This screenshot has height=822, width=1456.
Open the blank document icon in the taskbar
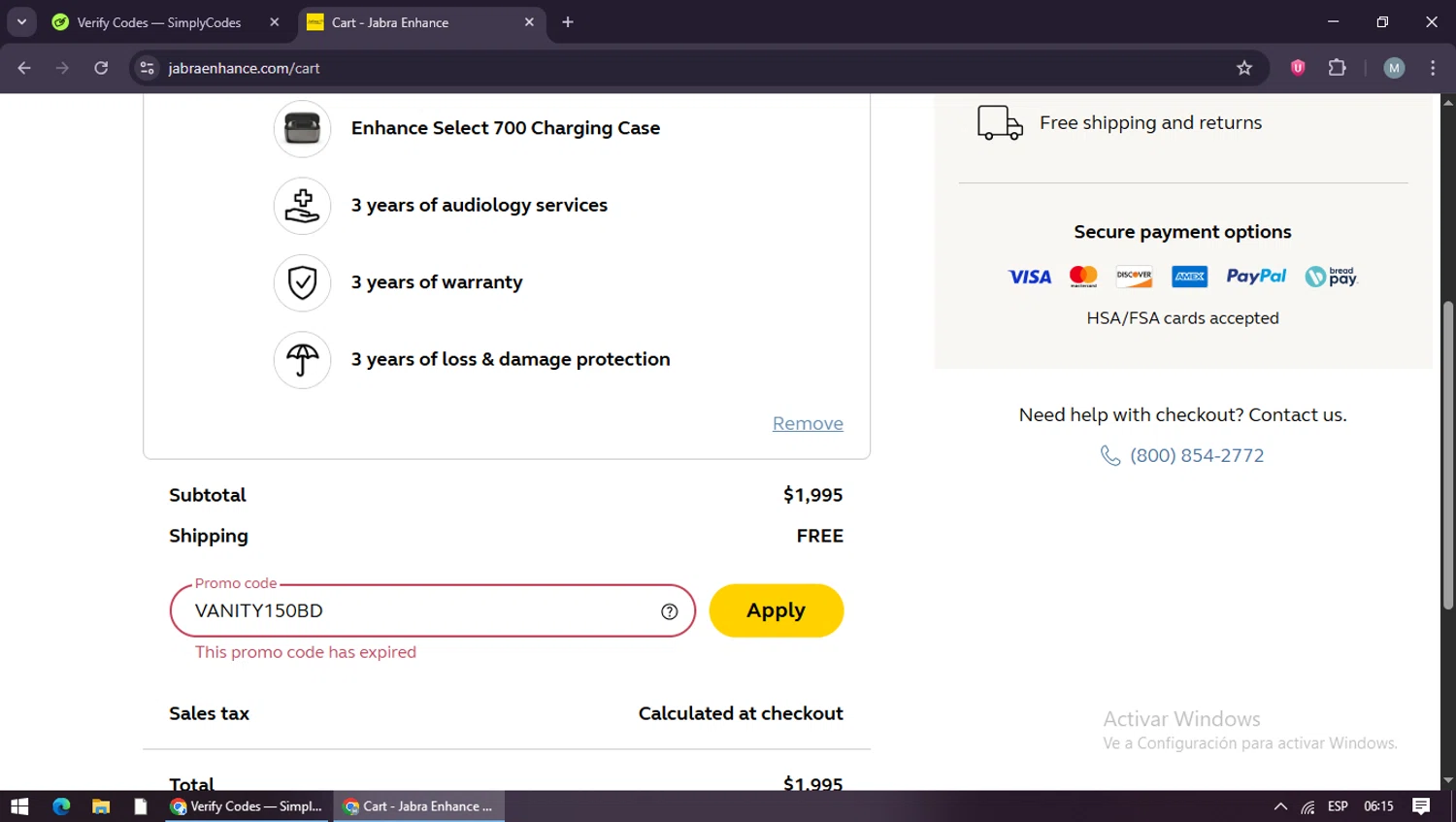point(141,806)
